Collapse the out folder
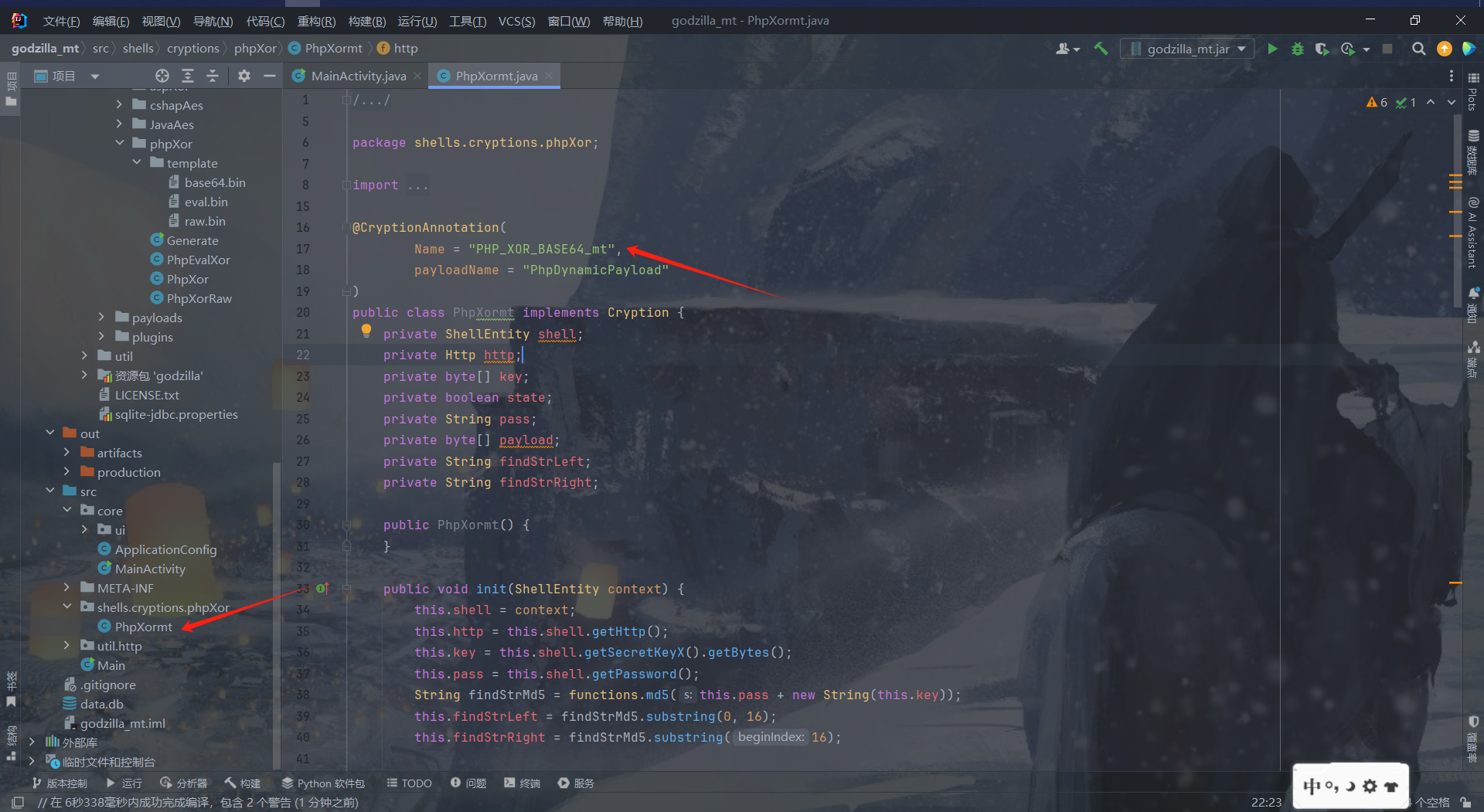 click(x=49, y=433)
